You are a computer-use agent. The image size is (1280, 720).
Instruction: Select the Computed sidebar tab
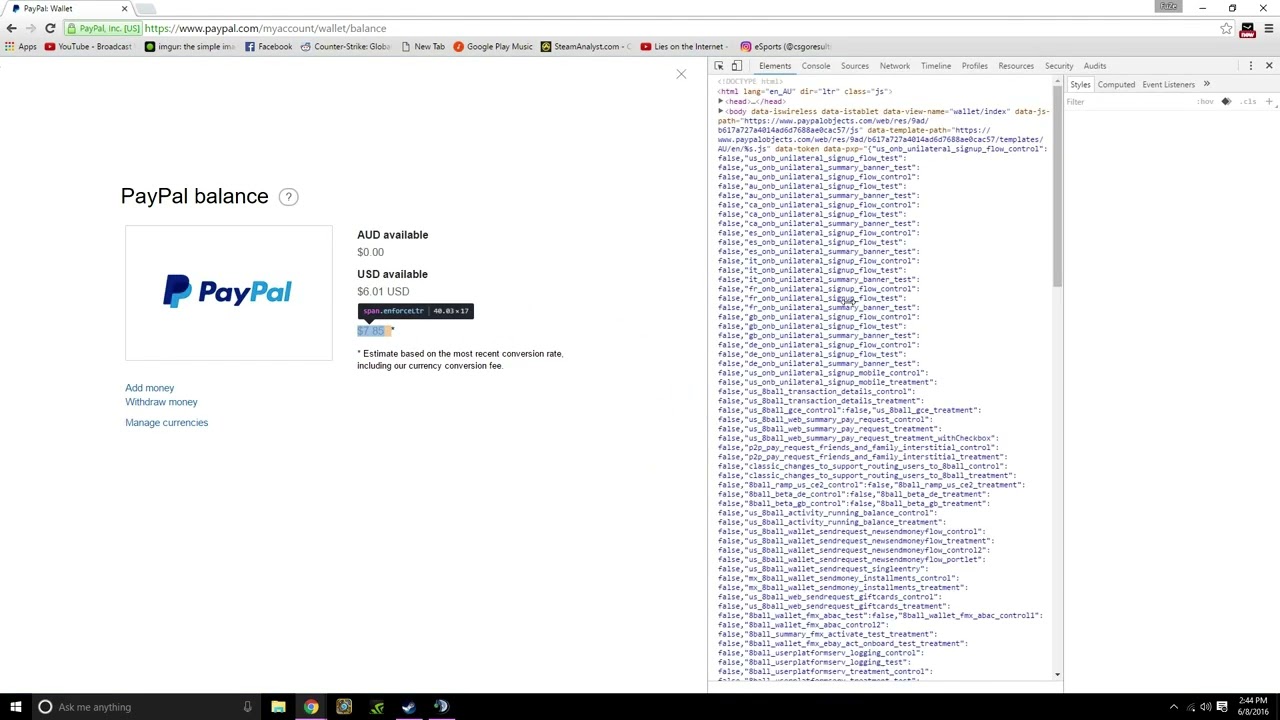[x=1116, y=85]
